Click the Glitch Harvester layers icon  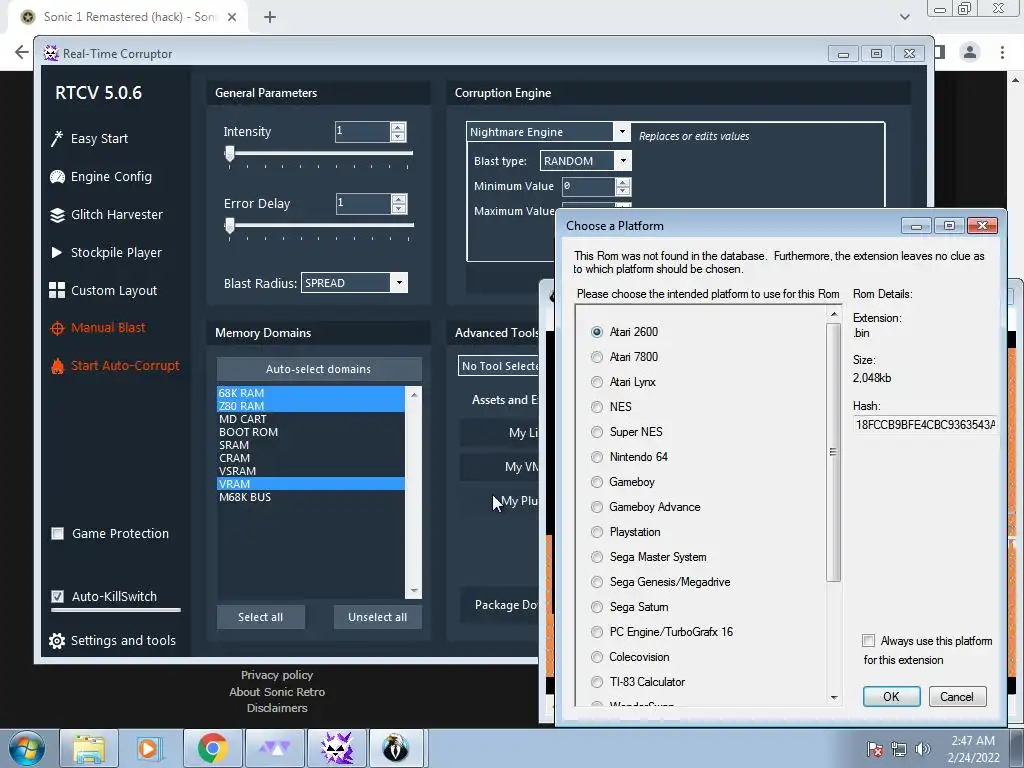[57, 214]
